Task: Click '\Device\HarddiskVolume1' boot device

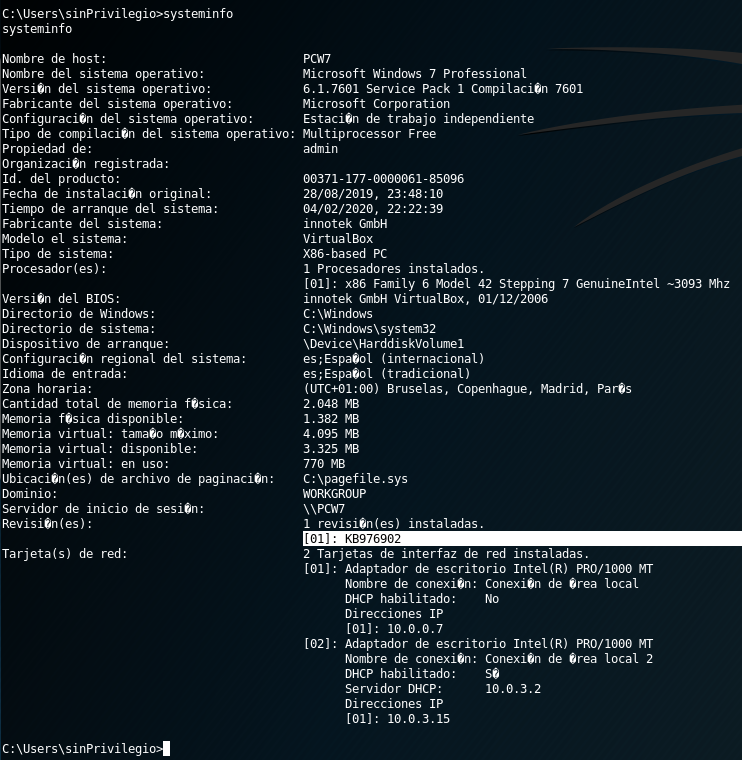Action: click(x=383, y=344)
